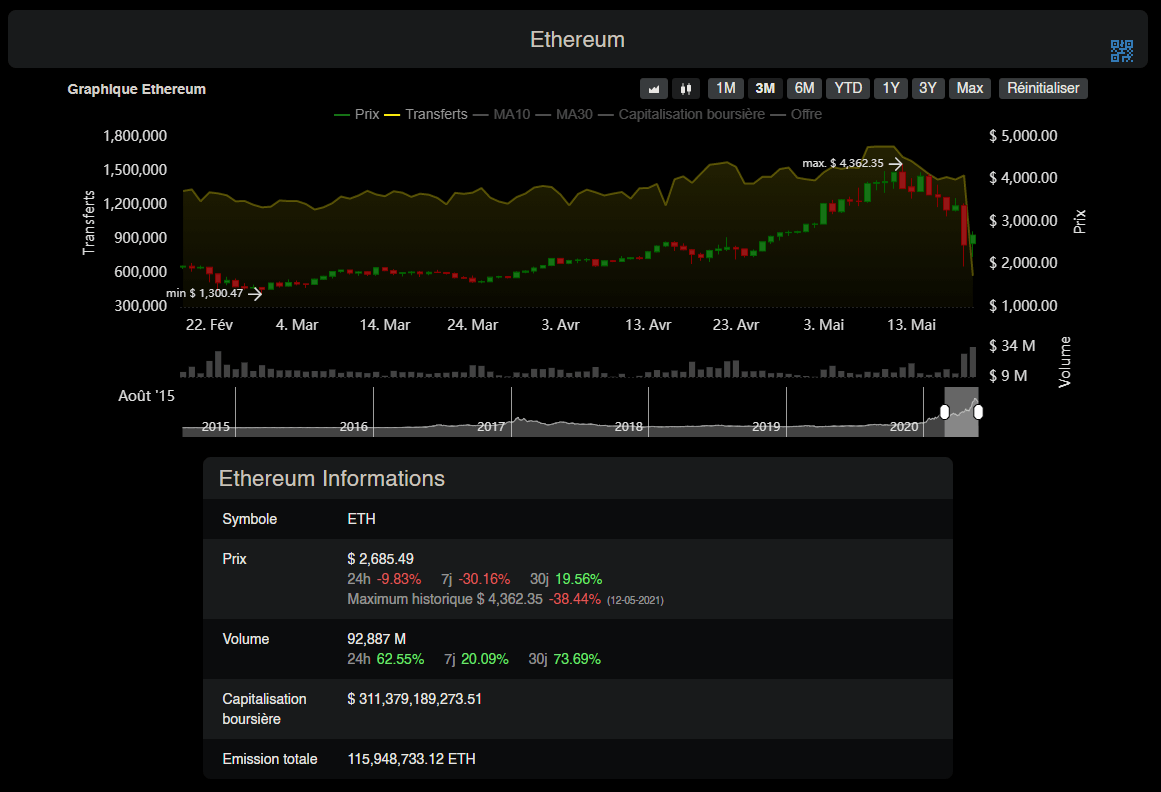
Task: Click the left handle of range navigator
Action: click(x=944, y=412)
